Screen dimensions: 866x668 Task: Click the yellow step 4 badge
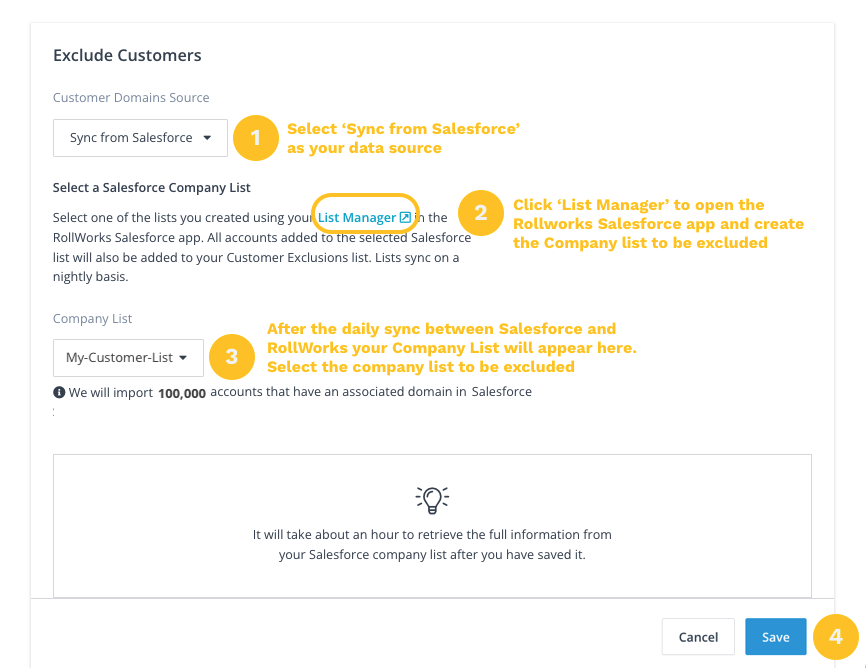[835, 636]
